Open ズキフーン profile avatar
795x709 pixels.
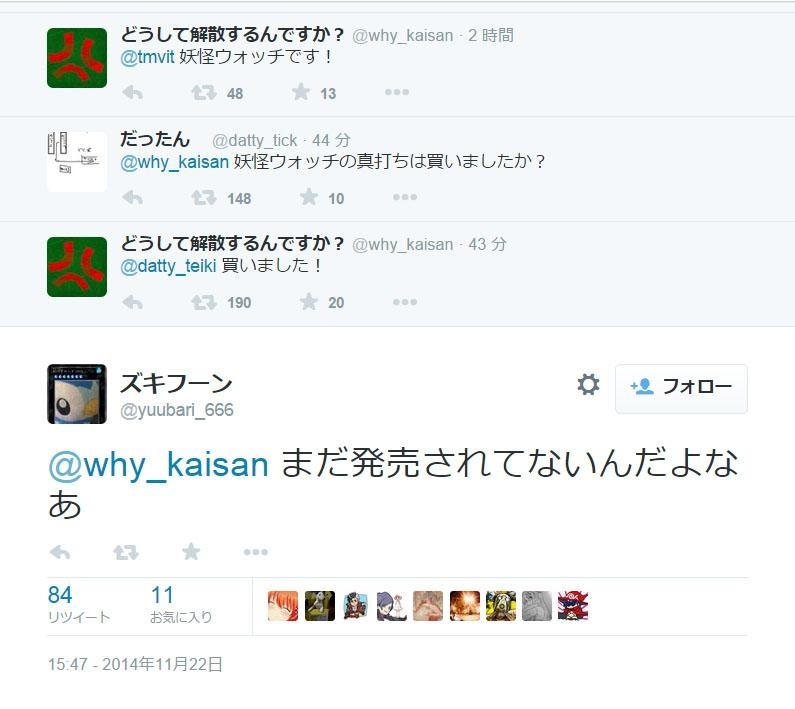[x=77, y=394]
